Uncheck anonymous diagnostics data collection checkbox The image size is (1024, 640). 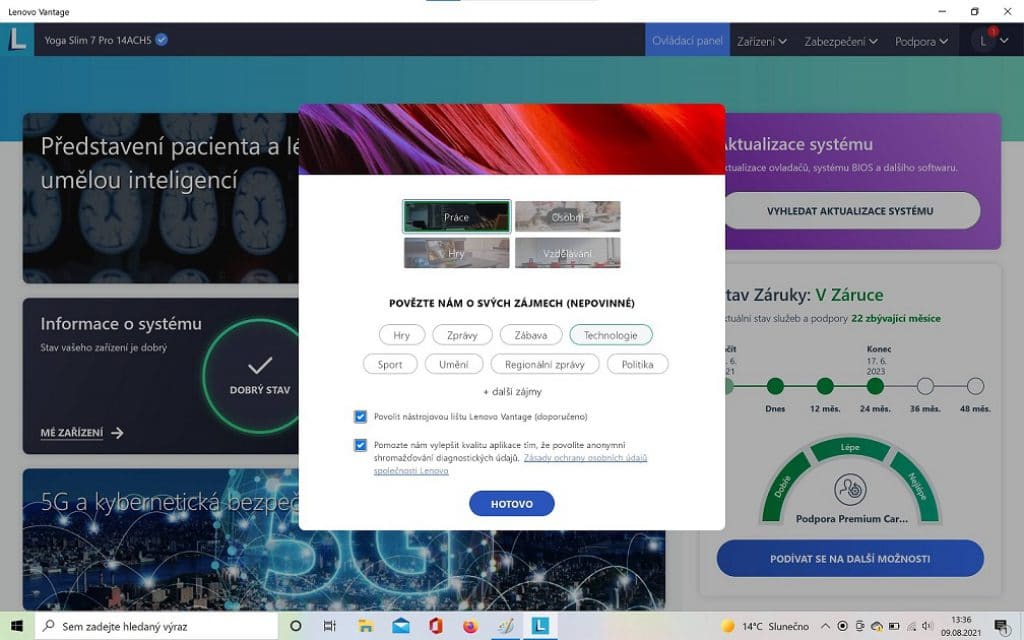[x=360, y=445]
